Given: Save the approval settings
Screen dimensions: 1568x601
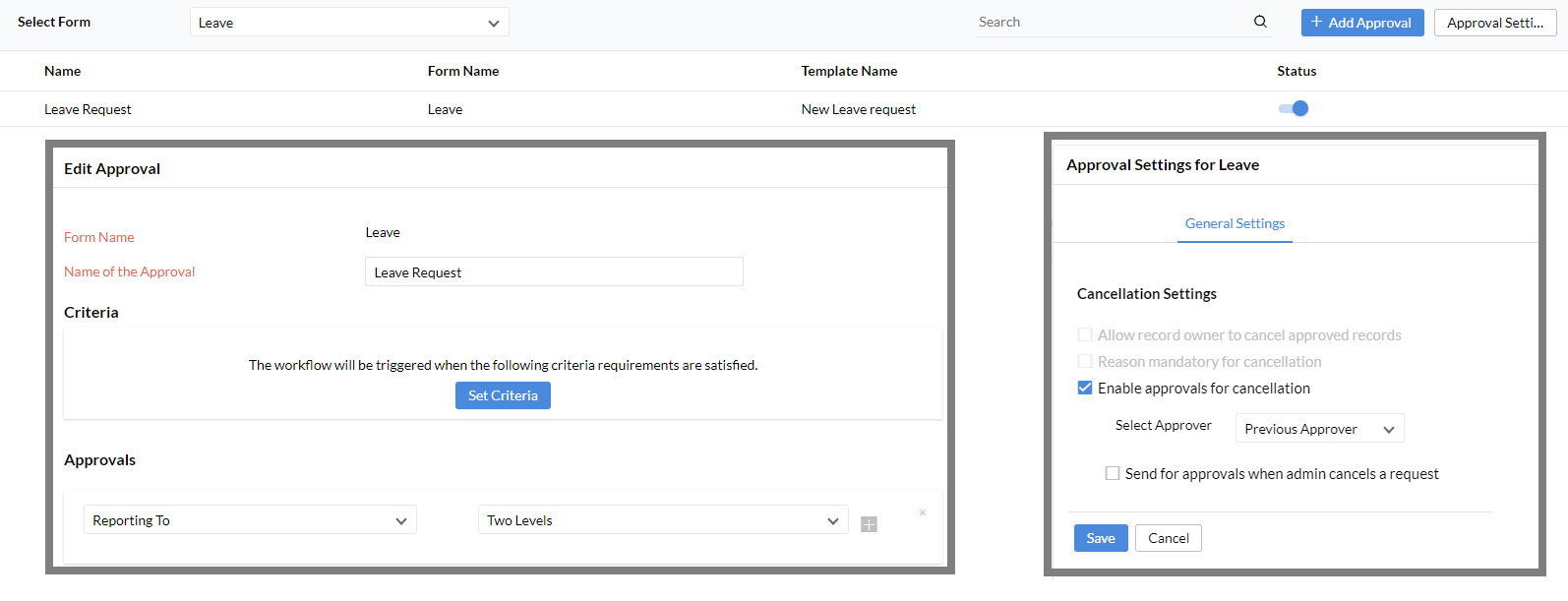Looking at the screenshot, I should pyautogui.click(x=1101, y=538).
